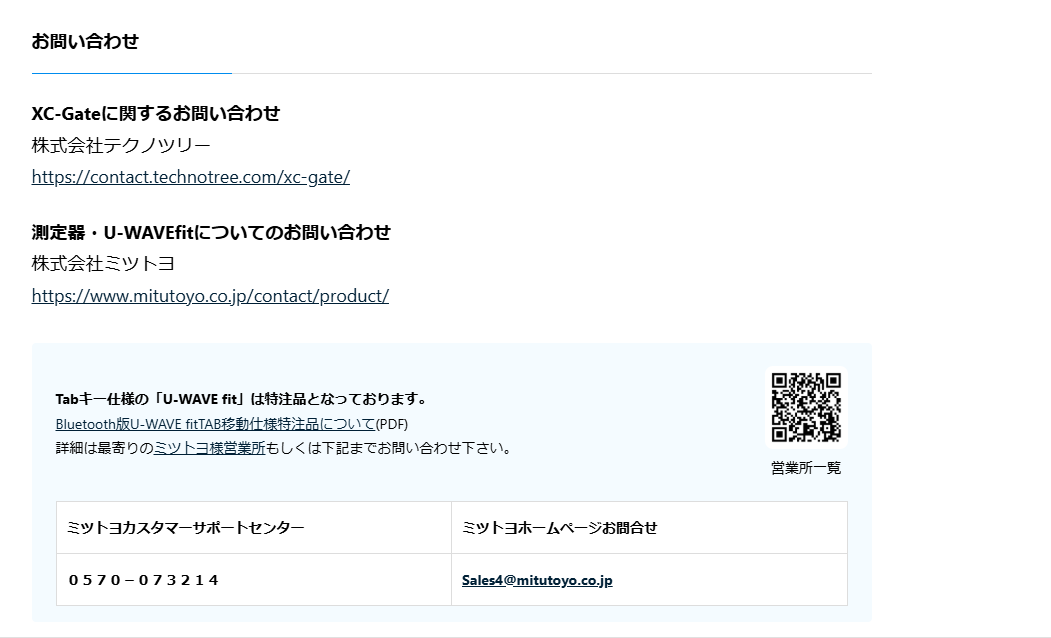This screenshot has height=638, width=1051.
Task: Click the Sales4@mitutoyo.co.jp email link
Action: [x=537, y=580]
